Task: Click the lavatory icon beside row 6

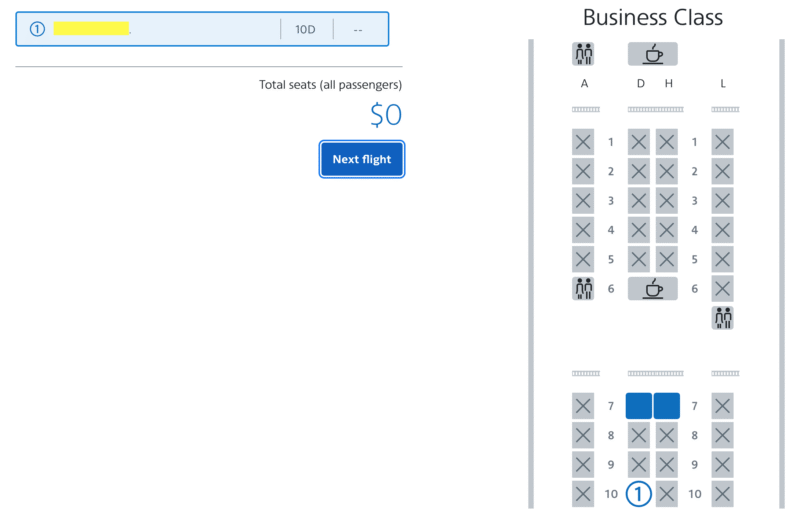Action: pyautogui.click(x=583, y=289)
